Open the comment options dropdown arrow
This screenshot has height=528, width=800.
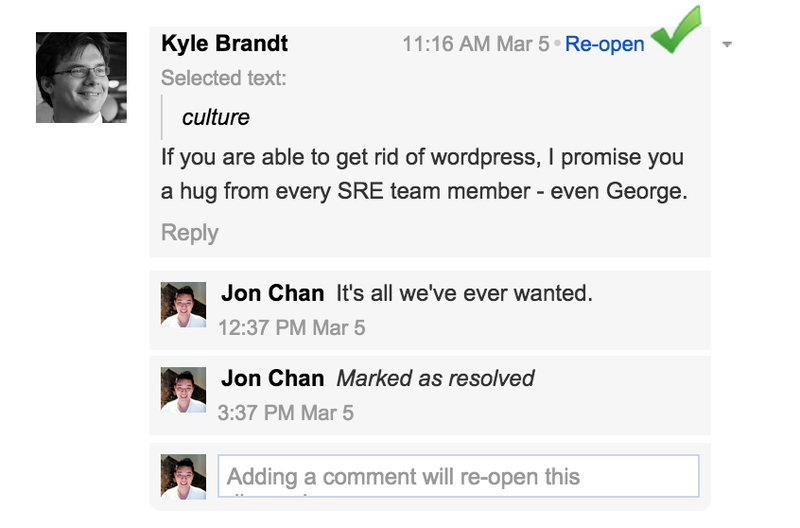728,44
